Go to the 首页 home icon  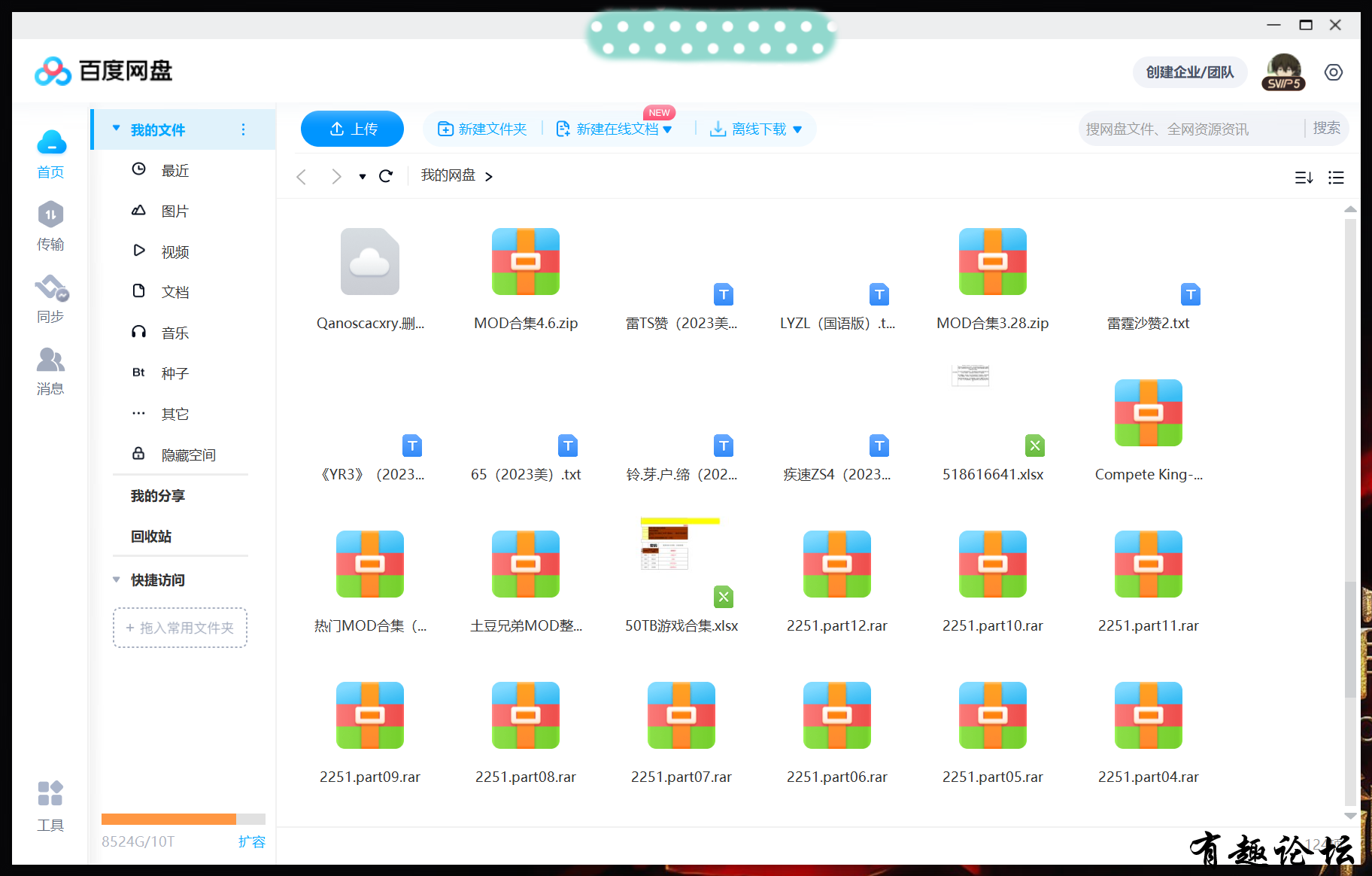point(51,154)
